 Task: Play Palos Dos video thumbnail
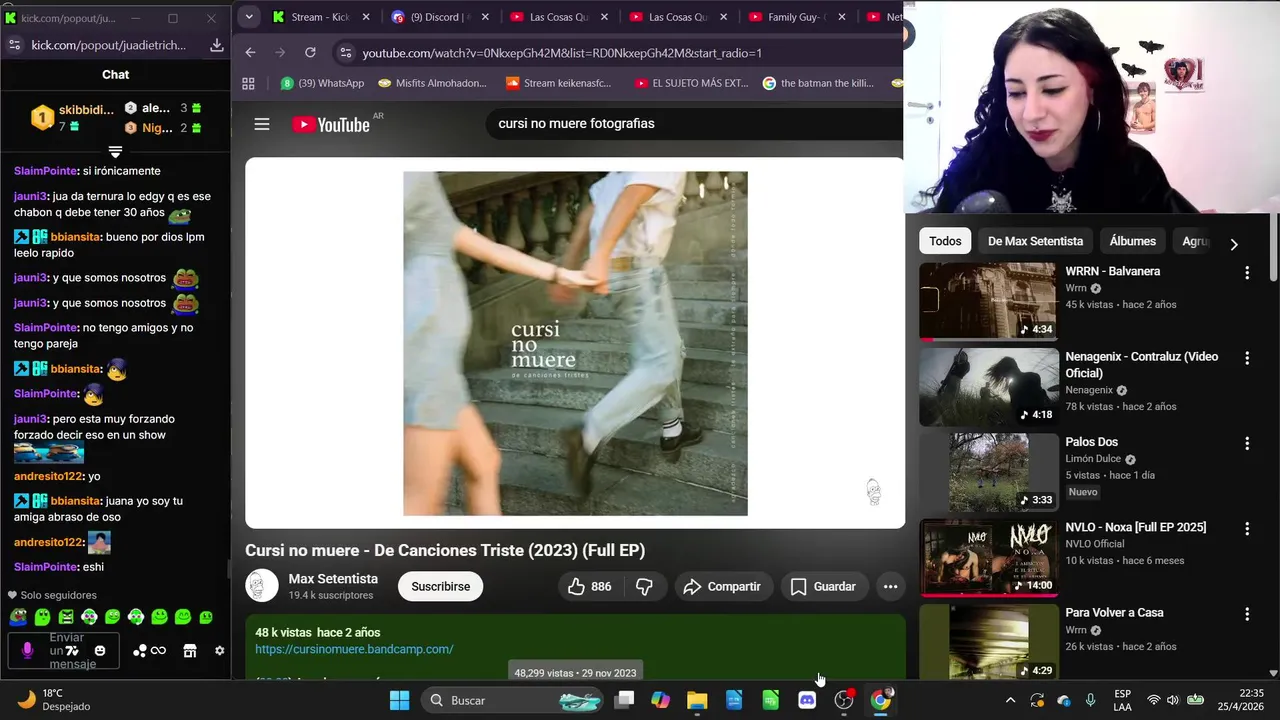point(988,472)
